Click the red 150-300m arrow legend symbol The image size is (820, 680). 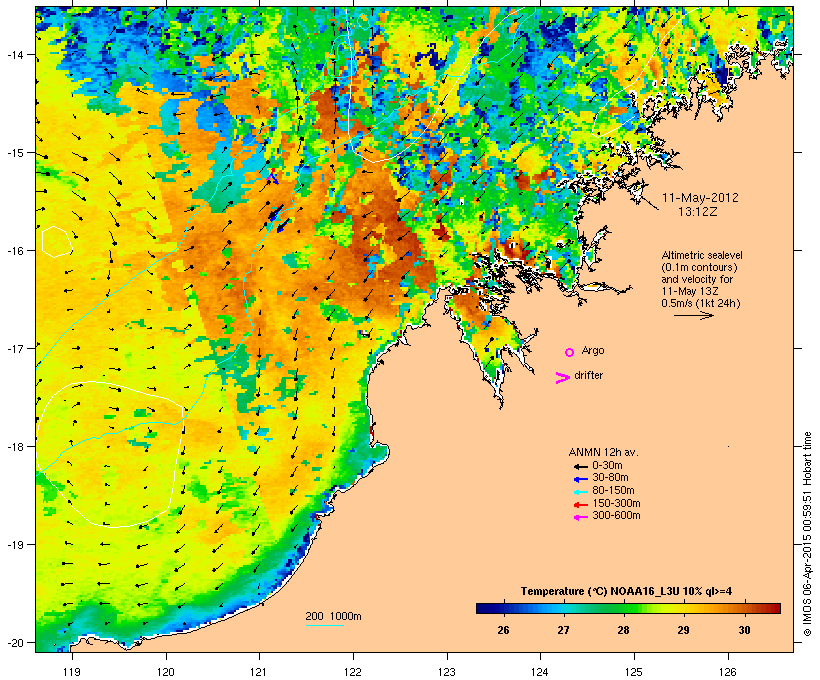click(580, 505)
